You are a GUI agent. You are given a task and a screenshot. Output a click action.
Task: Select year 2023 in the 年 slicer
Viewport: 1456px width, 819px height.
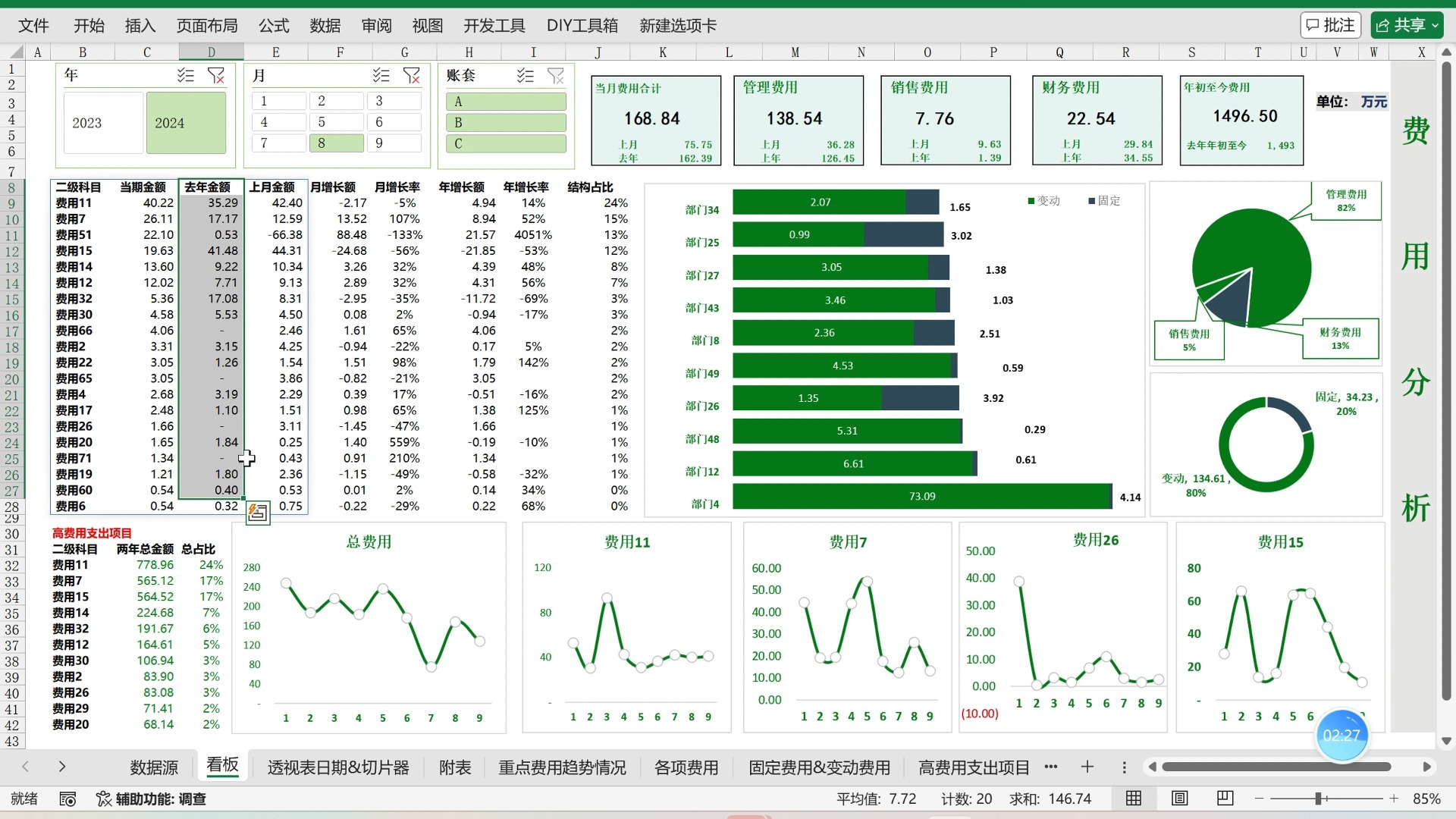103,123
